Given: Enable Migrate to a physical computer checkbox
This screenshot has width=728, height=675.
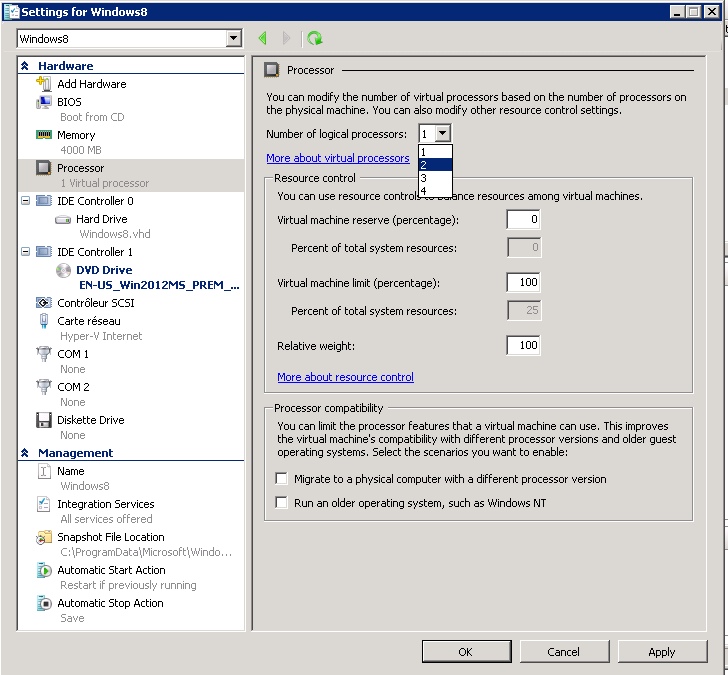Looking at the screenshot, I should click(x=281, y=478).
